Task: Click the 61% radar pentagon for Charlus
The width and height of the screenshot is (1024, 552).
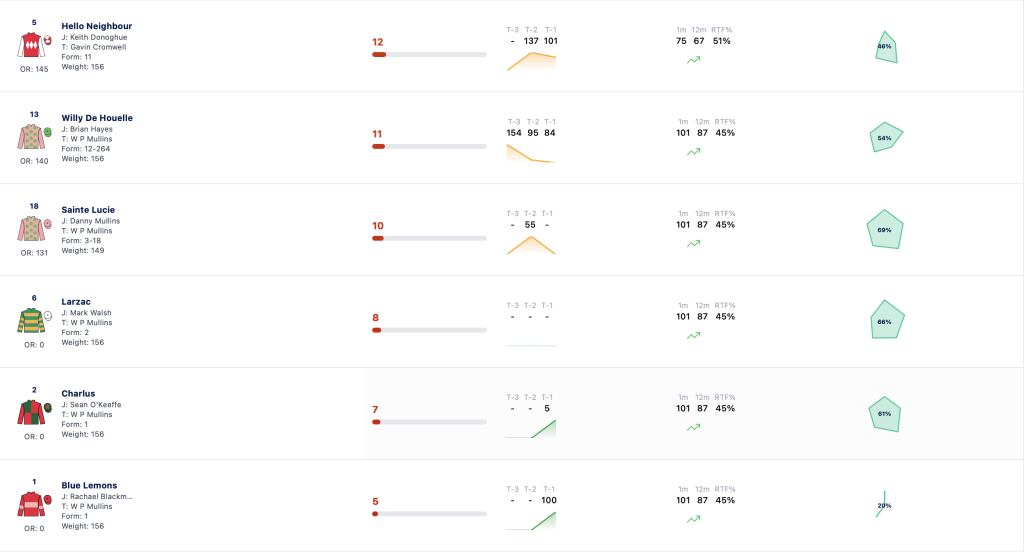Action: point(884,414)
